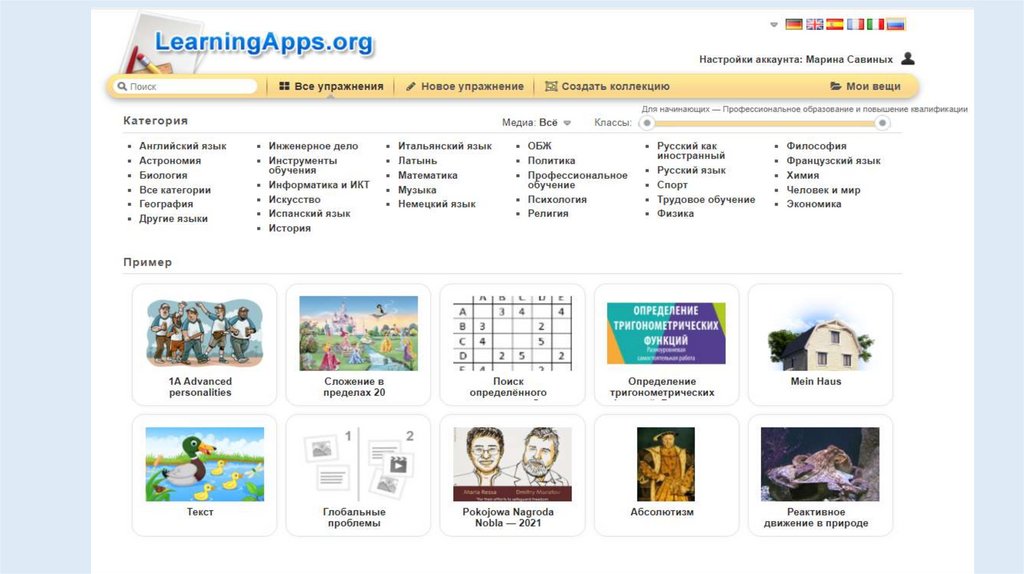Viewport: 1024px width, 574px height.
Task: Open the Реактивное движение в природе exercise
Action: (x=820, y=475)
